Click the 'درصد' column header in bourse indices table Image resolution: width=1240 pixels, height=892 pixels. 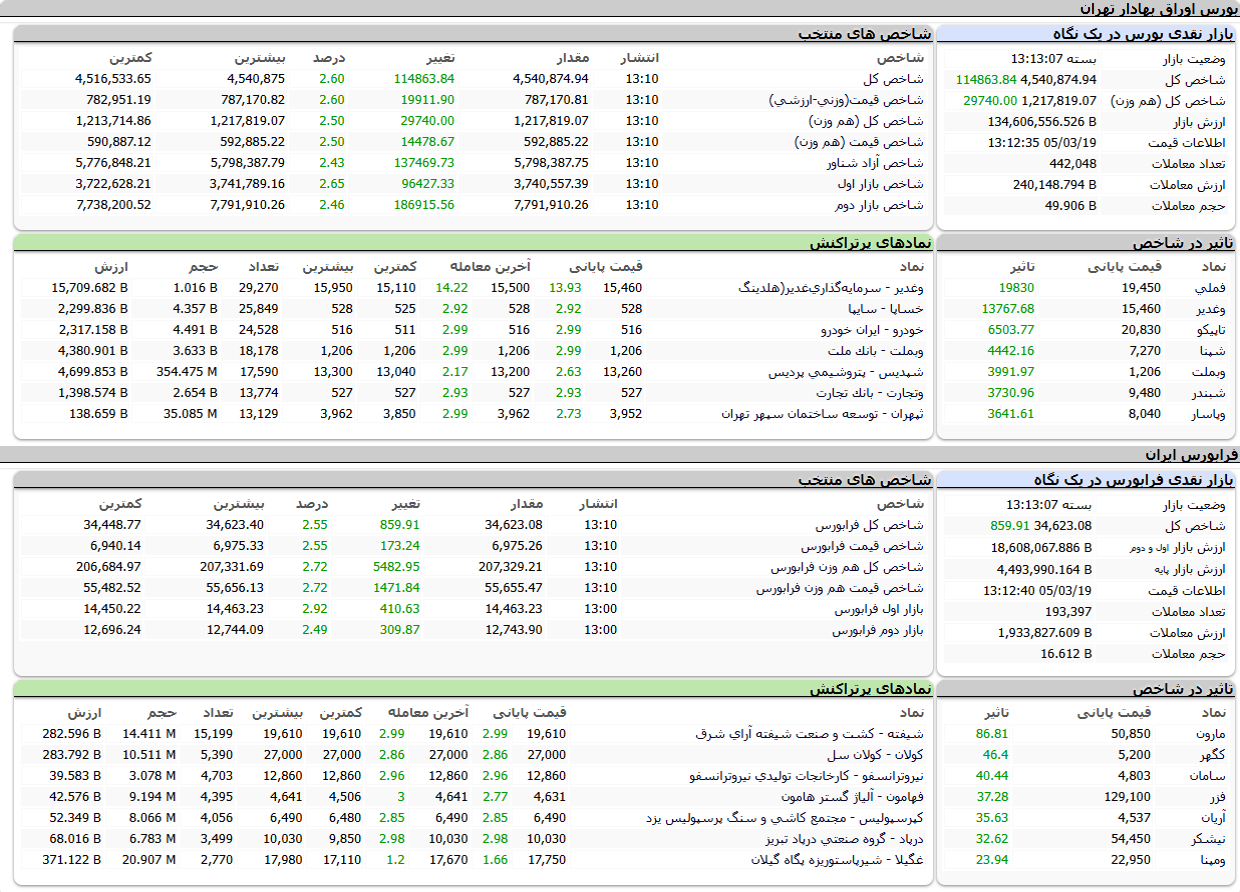click(329, 57)
